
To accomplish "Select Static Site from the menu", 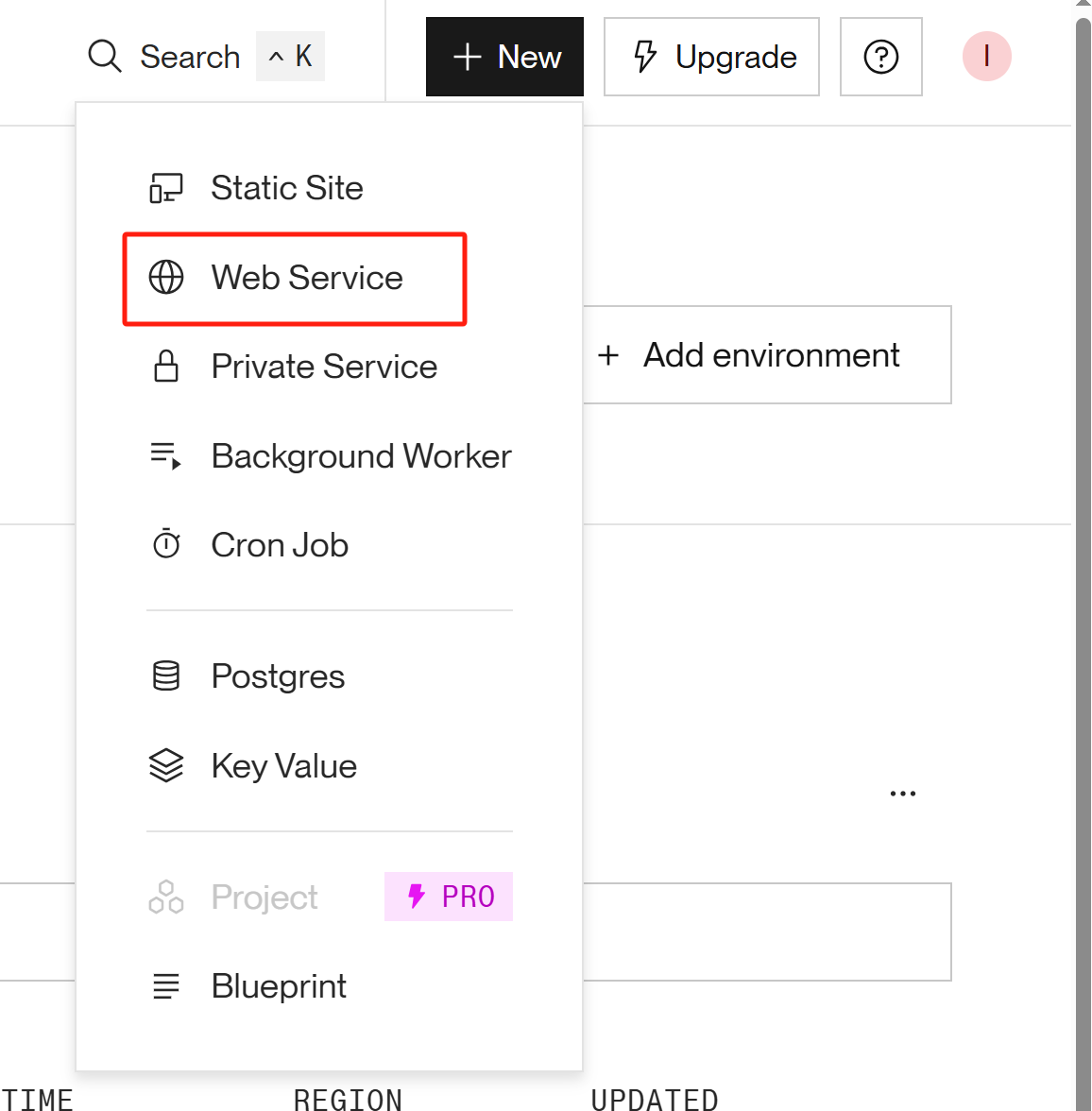I will [330, 188].
